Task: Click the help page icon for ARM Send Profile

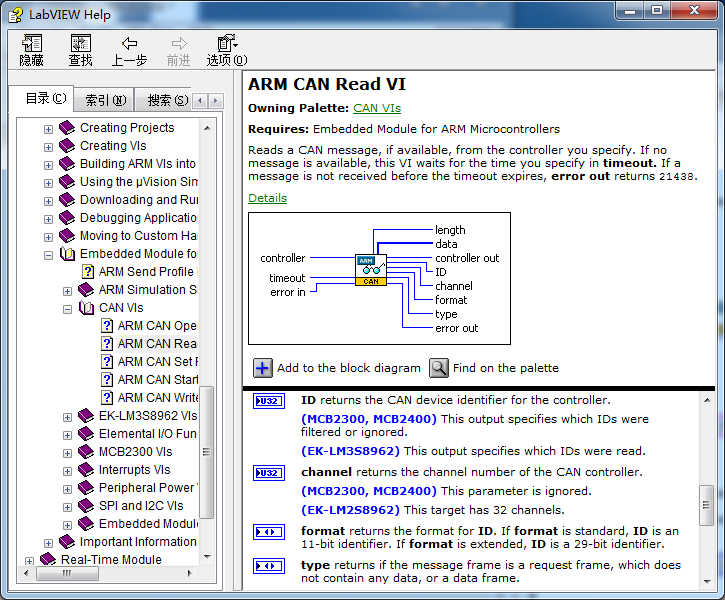Action: click(x=88, y=272)
